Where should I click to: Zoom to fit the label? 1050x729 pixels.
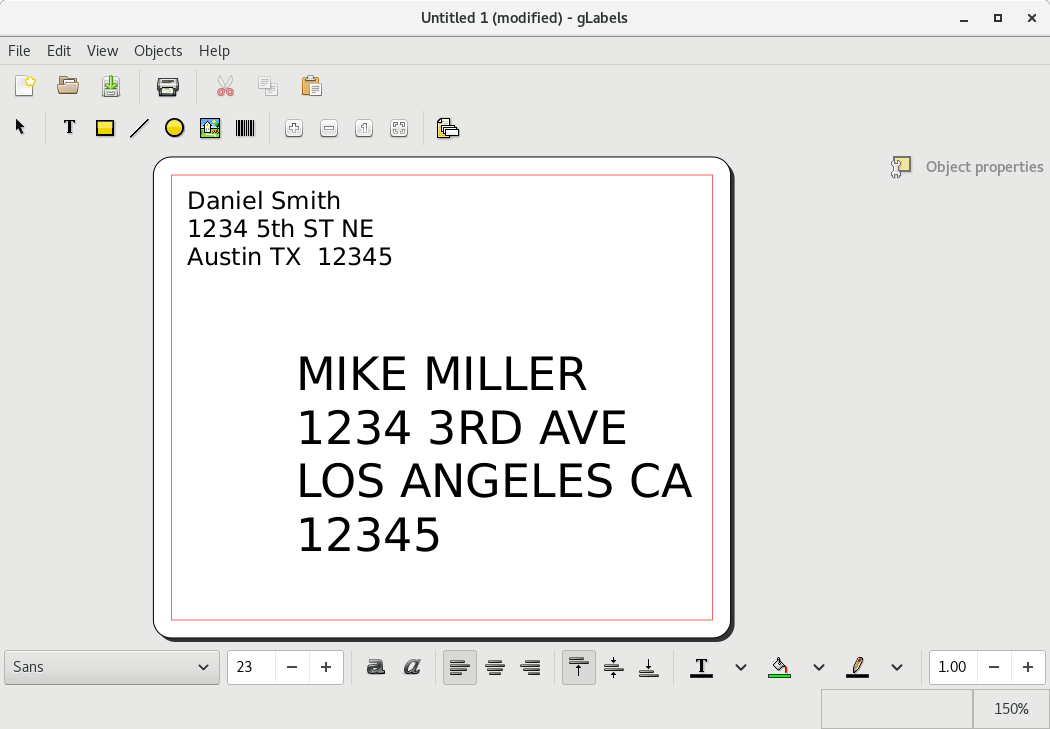coord(398,128)
